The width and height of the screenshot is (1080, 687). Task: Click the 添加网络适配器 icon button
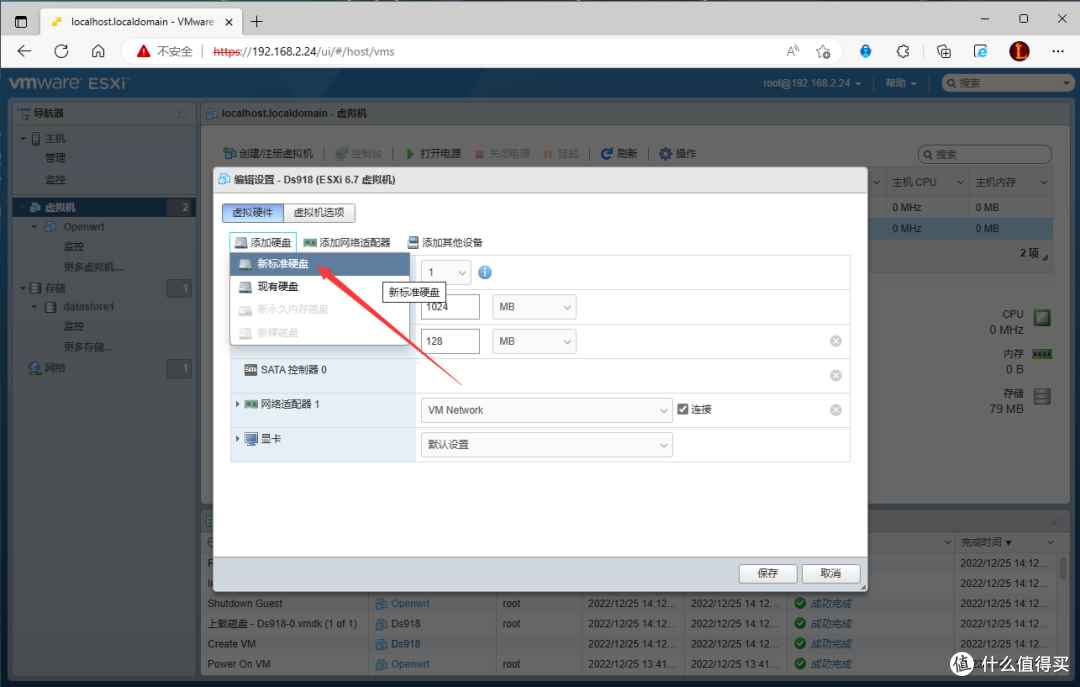click(310, 243)
